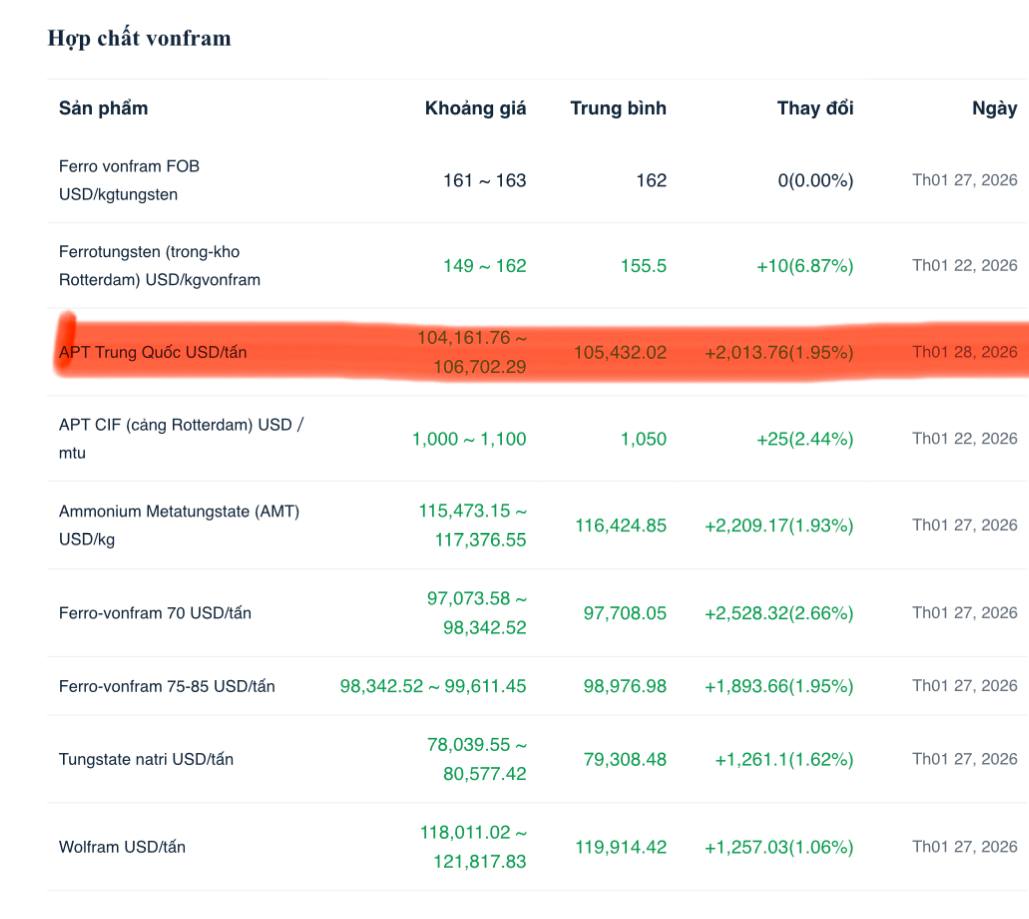Viewport: 1029px width, 919px height.
Task: Open the Tungstate natri USD/tấn entry
Action: click(146, 759)
